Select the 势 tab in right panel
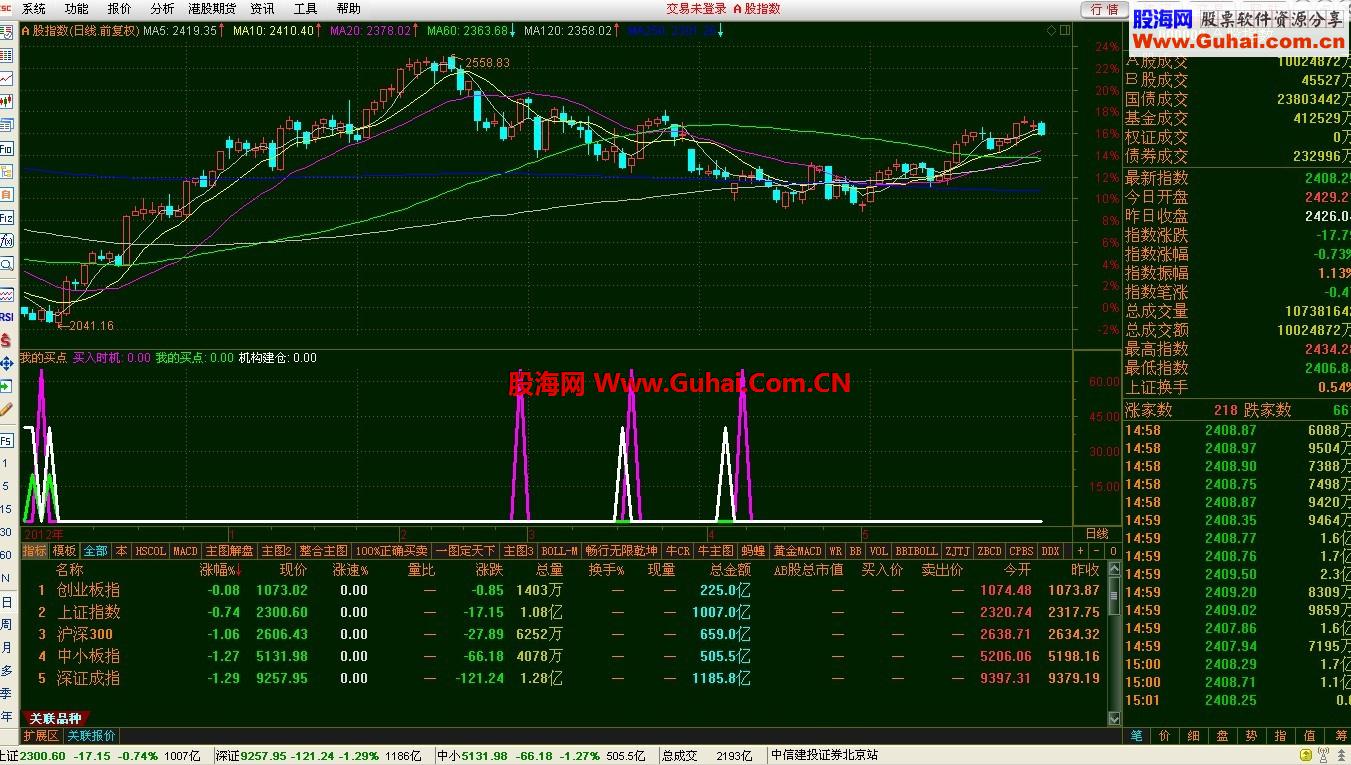The width and height of the screenshot is (1351, 765). coord(1251,736)
